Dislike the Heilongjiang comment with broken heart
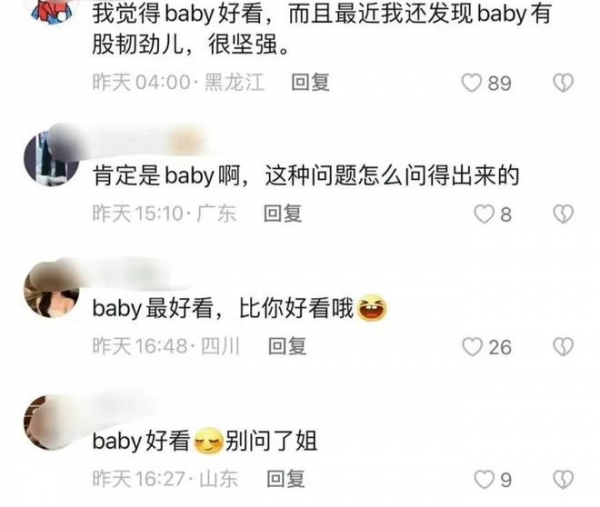The height and width of the screenshot is (507, 600). (563, 83)
